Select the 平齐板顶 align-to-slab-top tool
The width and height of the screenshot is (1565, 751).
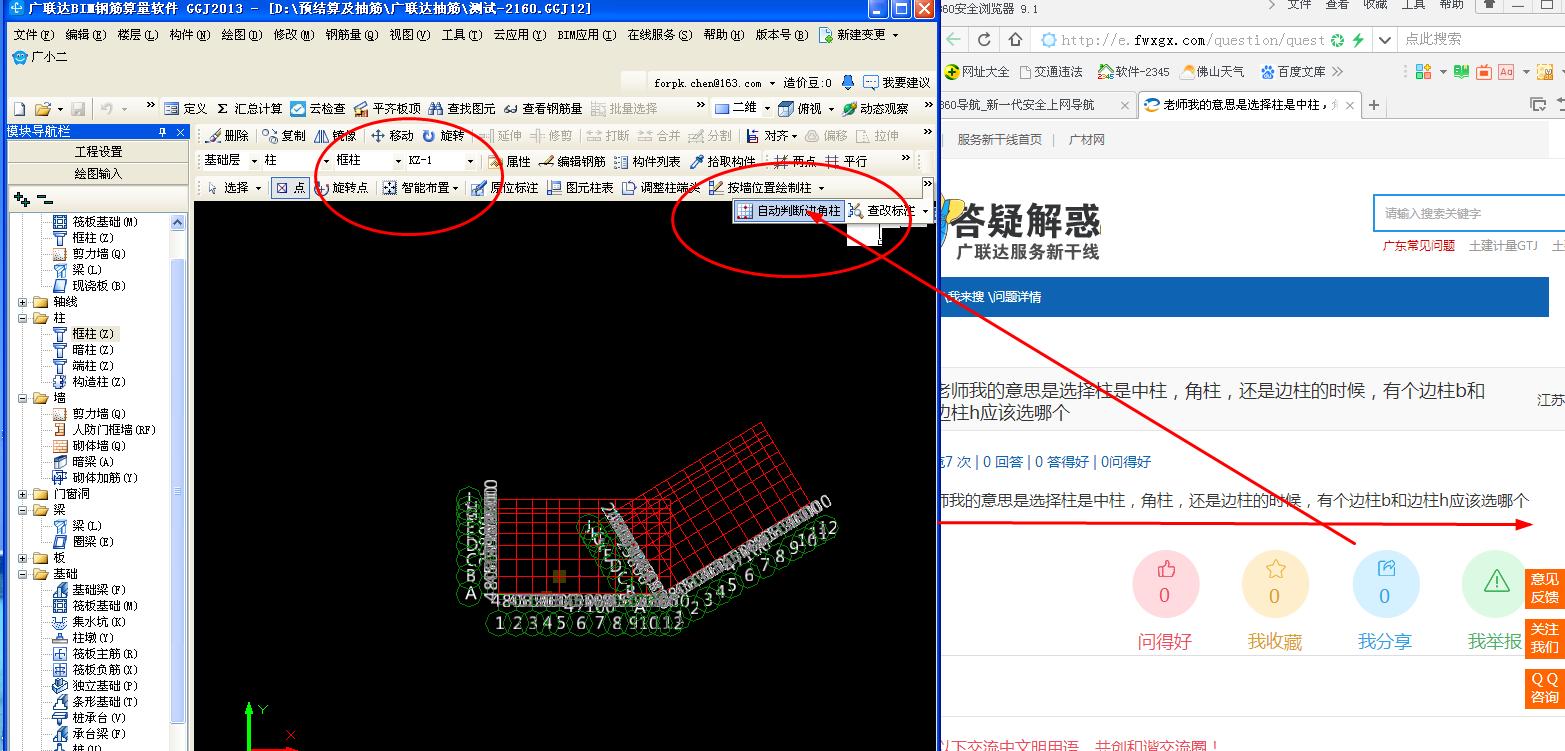point(387,108)
